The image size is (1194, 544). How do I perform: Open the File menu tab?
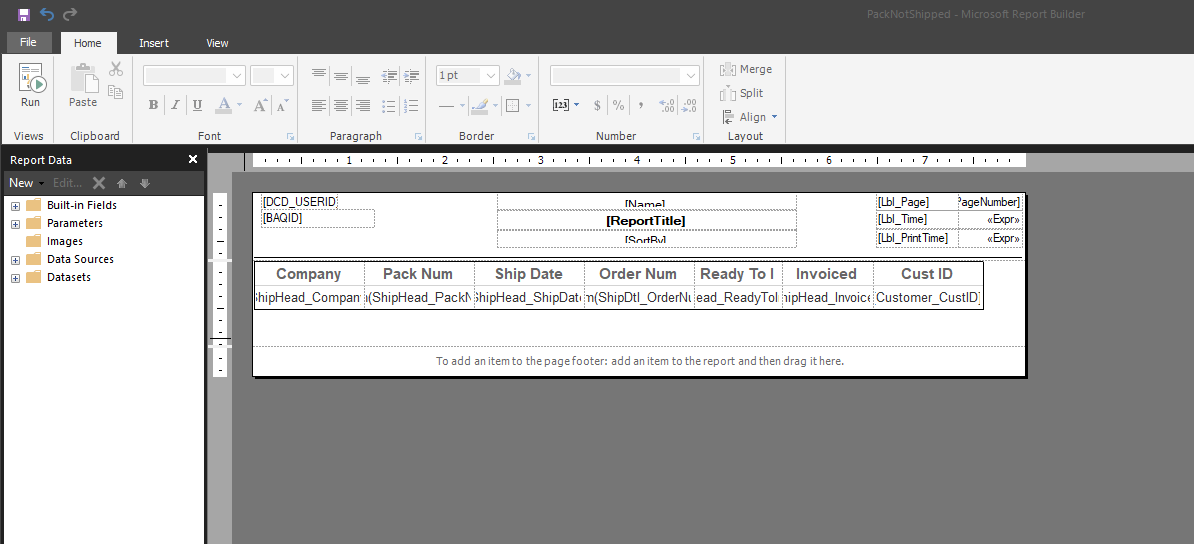click(x=28, y=43)
